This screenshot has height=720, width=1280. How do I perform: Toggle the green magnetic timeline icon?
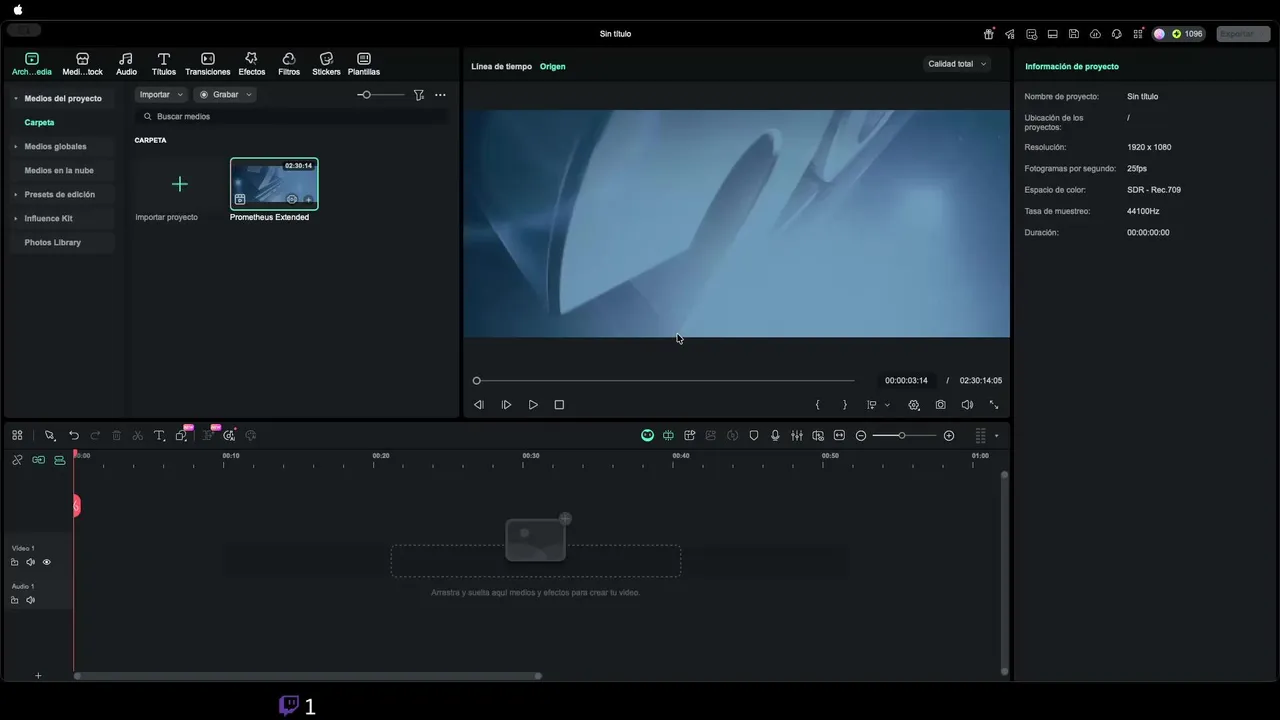[60, 460]
